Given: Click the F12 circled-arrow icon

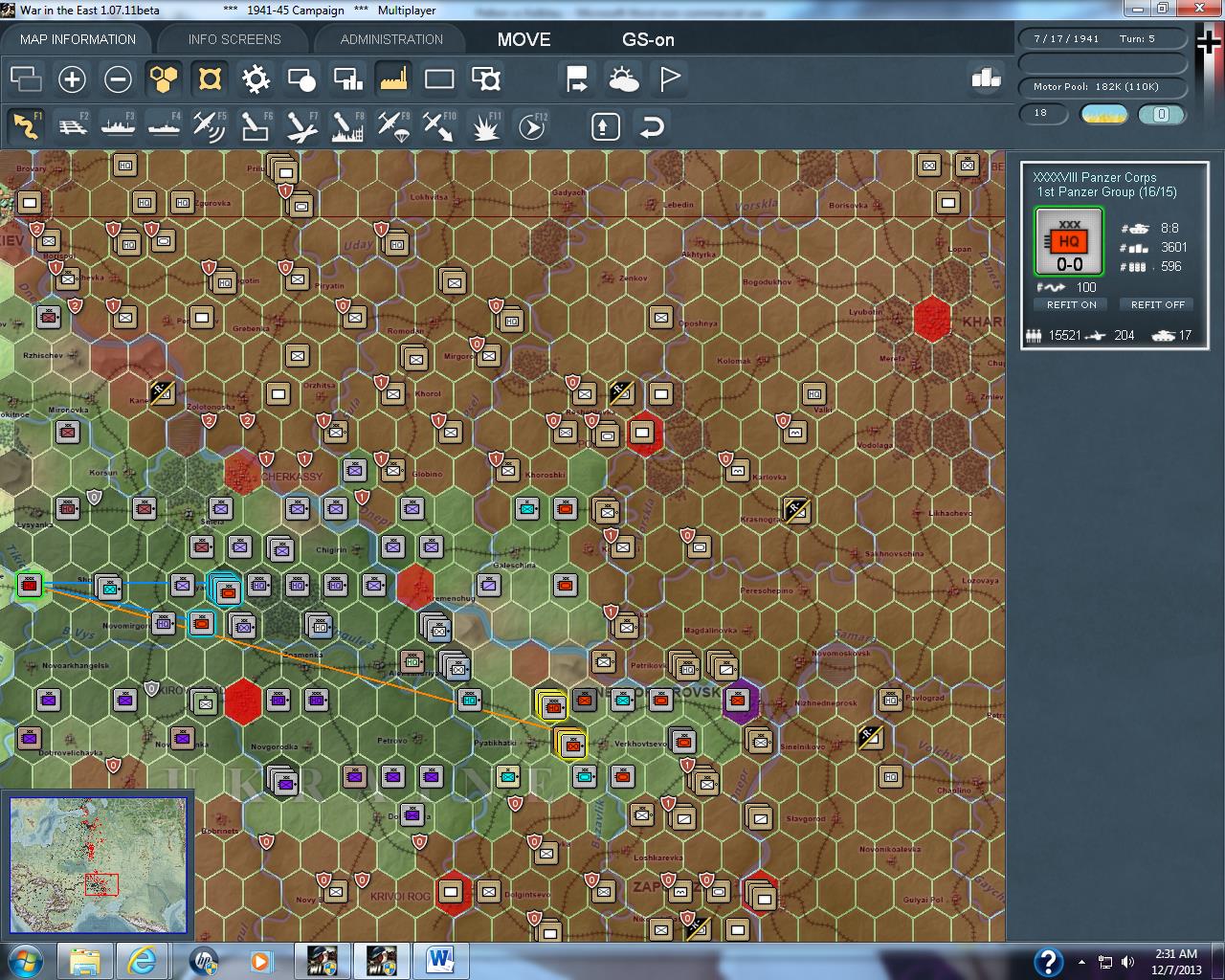Looking at the screenshot, I should 532,126.
